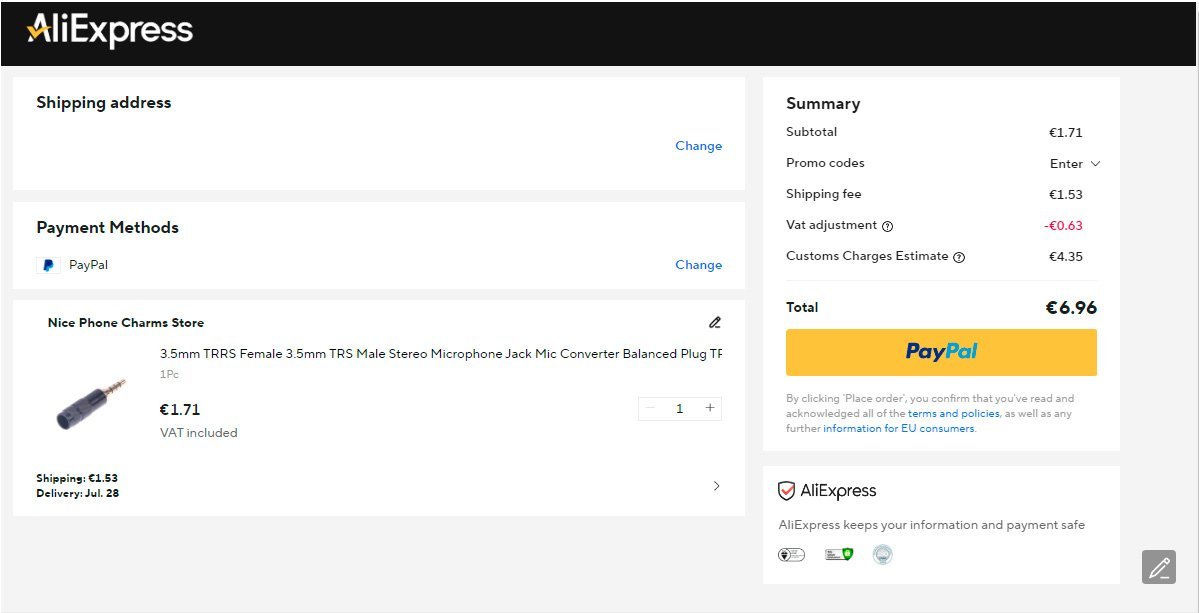Pay with the yellow PayPal button
The width and height of the screenshot is (1199, 613).
point(941,352)
